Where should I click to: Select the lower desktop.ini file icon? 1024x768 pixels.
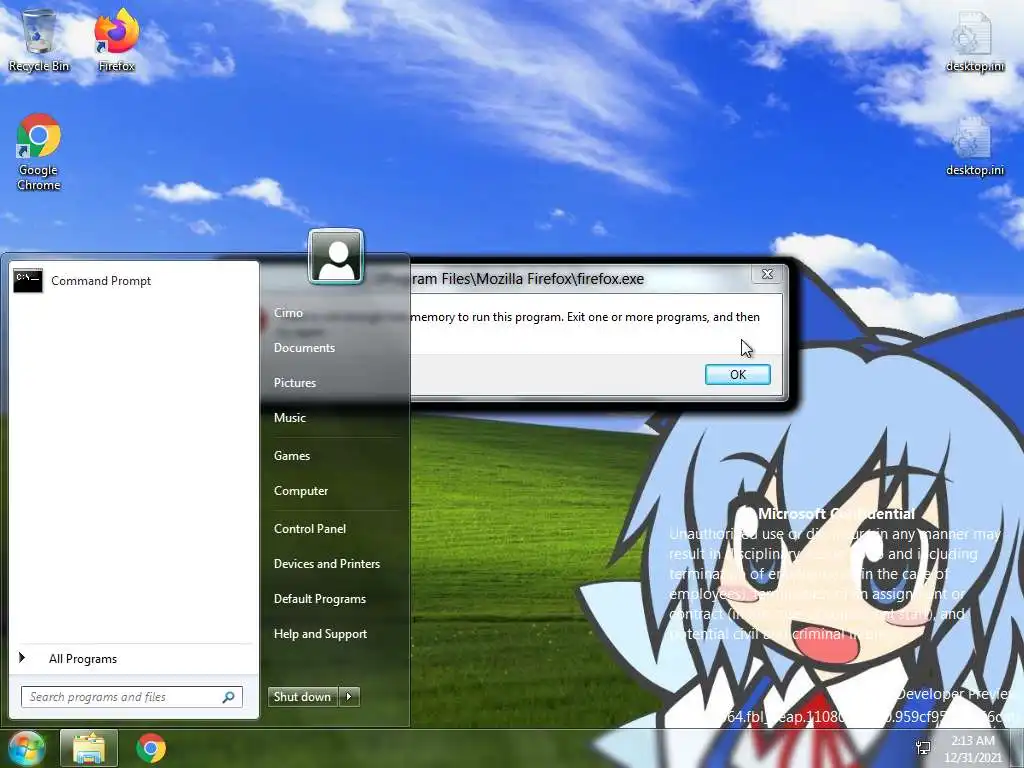[974, 146]
